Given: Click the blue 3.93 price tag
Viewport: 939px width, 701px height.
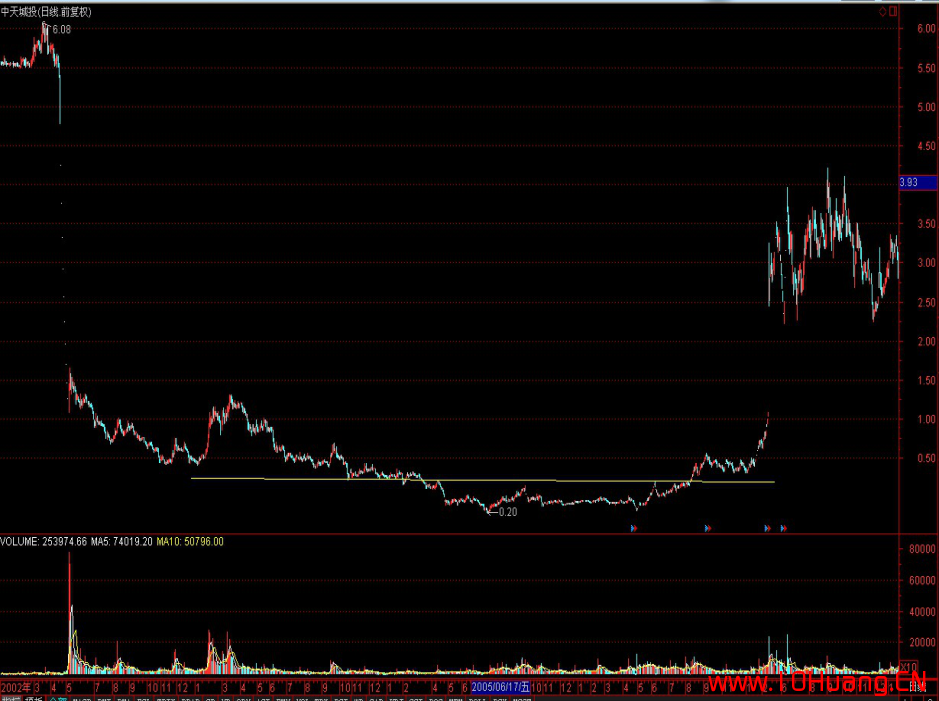Looking at the screenshot, I should pyautogui.click(x=919, y=182).
